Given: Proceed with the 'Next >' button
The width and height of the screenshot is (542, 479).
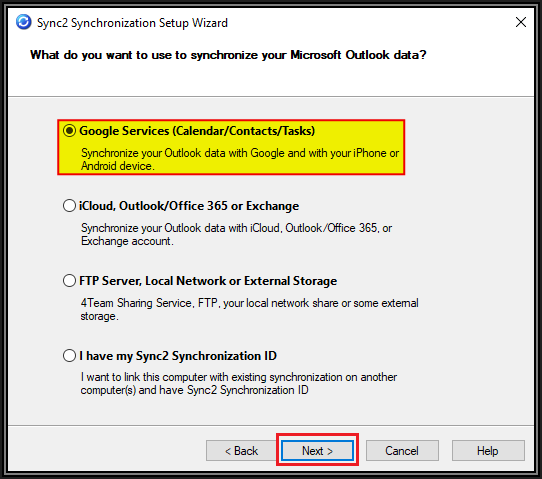Looking at the screenshot, I should pyautogui.click(x=317, y=451).
